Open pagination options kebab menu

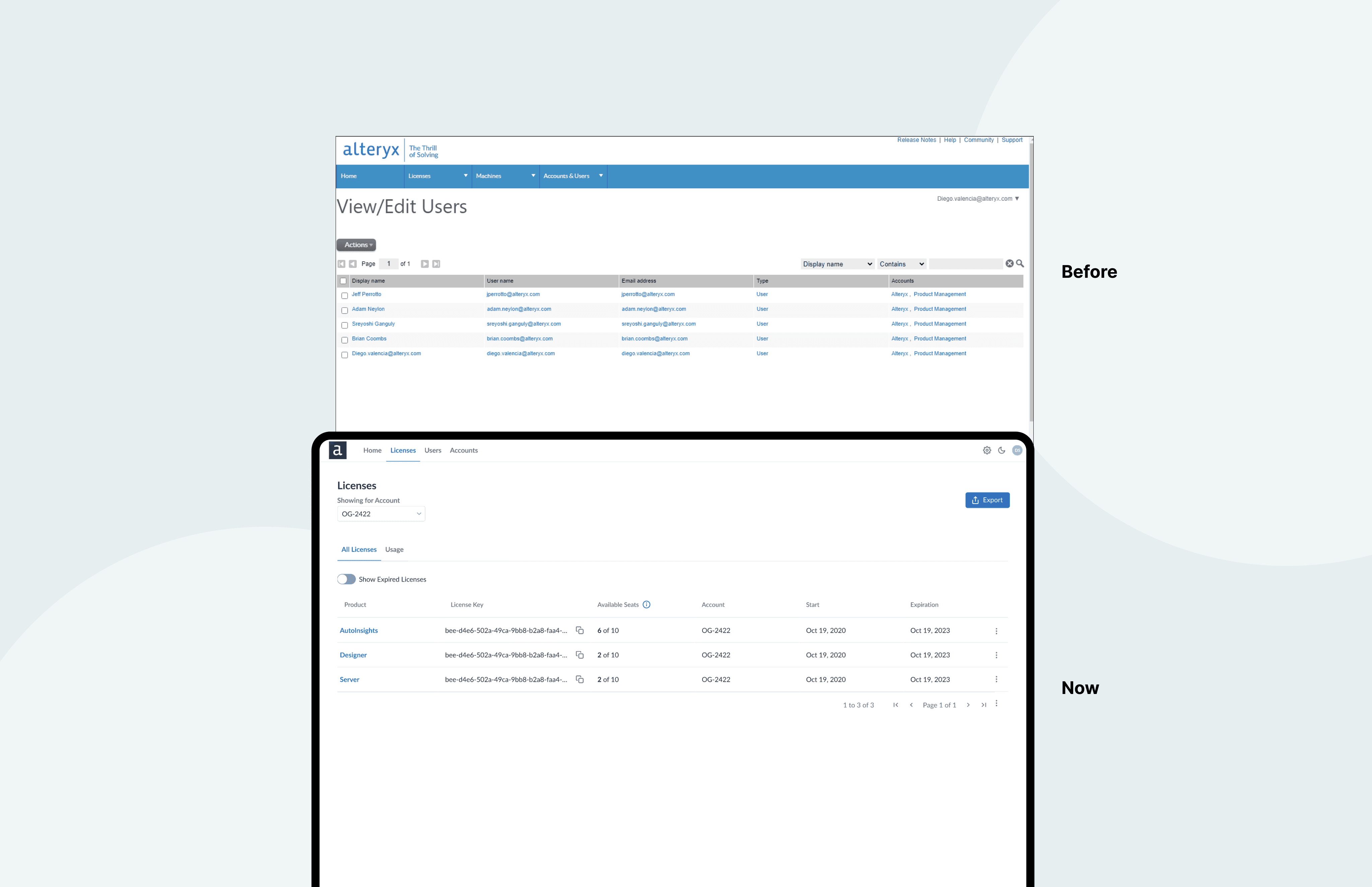click(997, 704)
